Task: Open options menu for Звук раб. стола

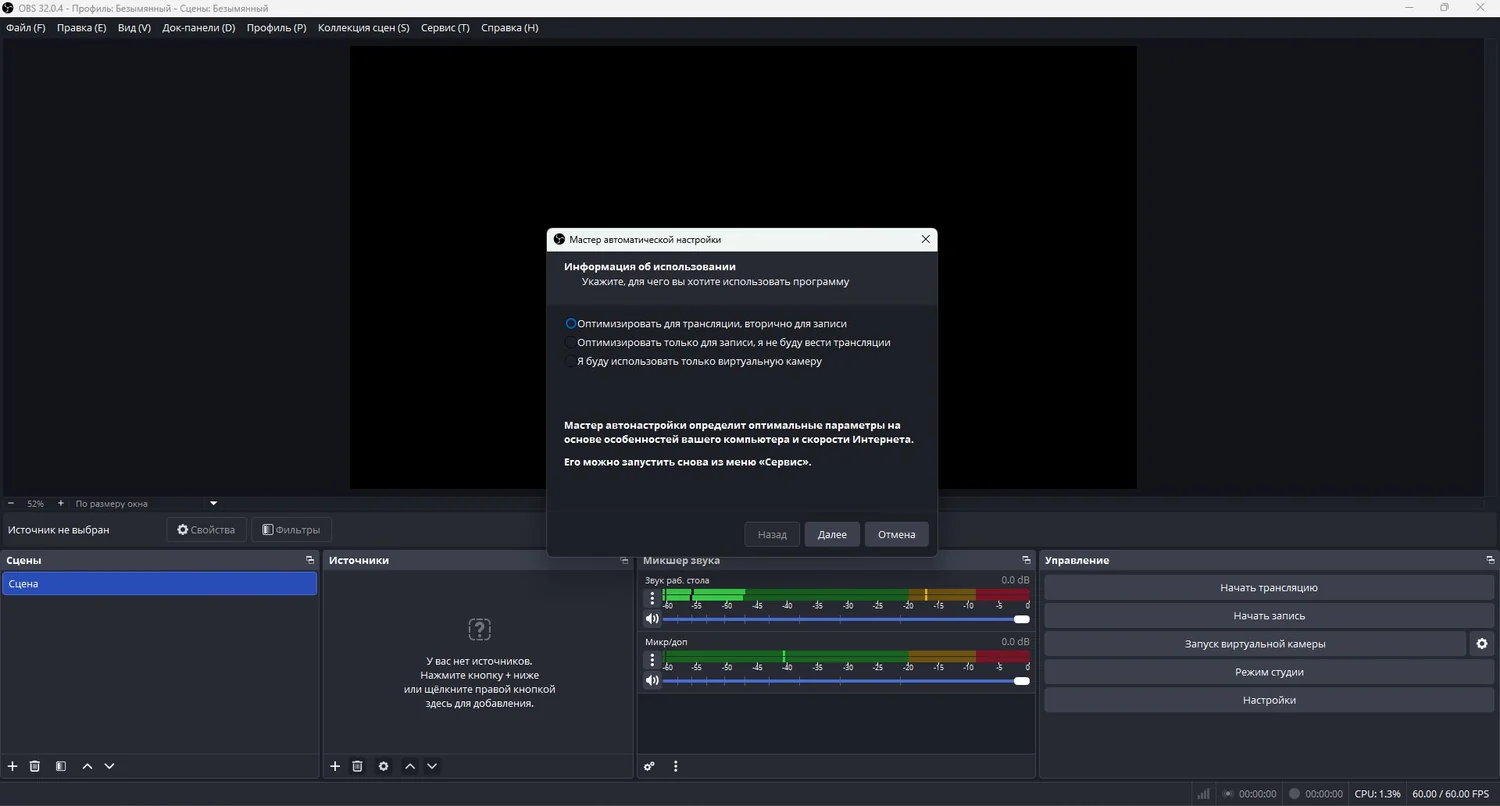Action: coord(652,598)
